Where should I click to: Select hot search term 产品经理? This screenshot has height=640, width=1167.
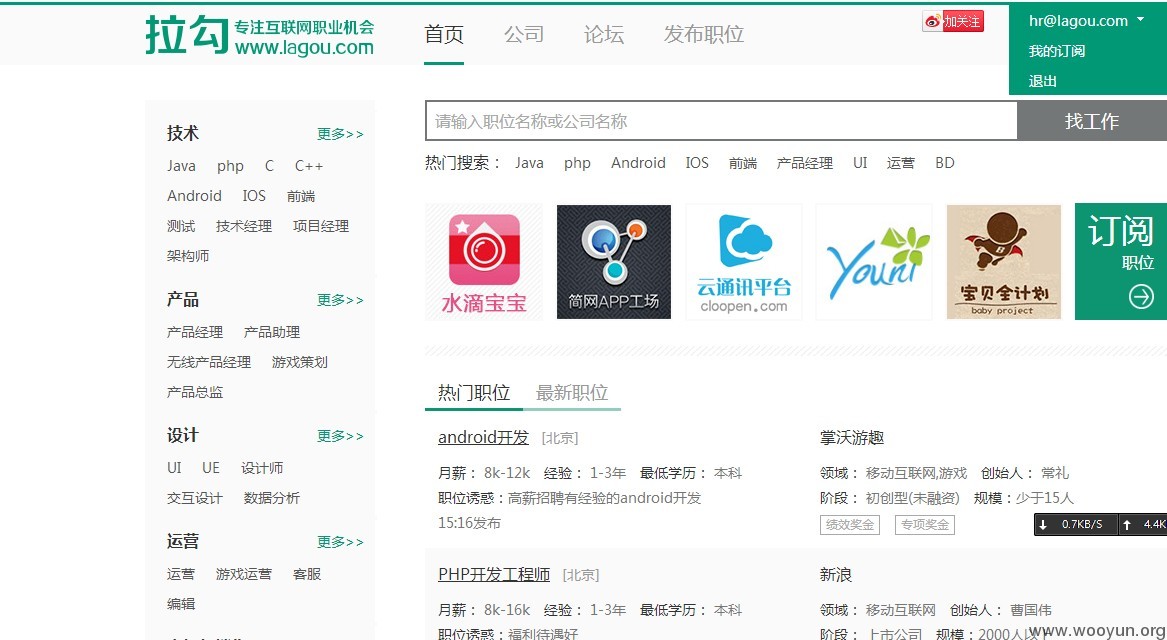coord(805,163)
